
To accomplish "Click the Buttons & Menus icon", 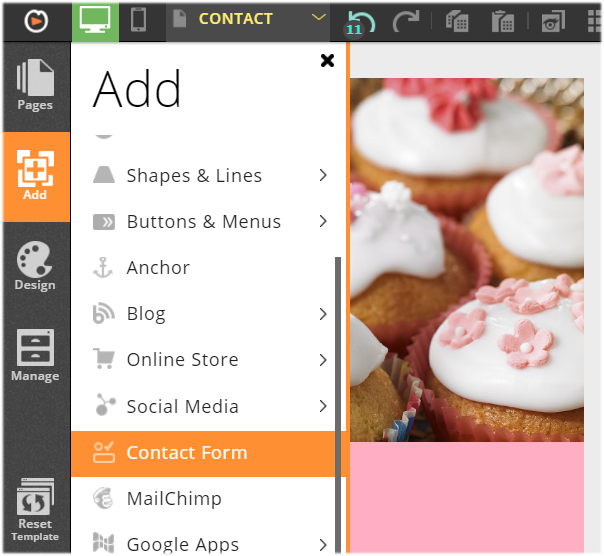I will coord(104,222).
